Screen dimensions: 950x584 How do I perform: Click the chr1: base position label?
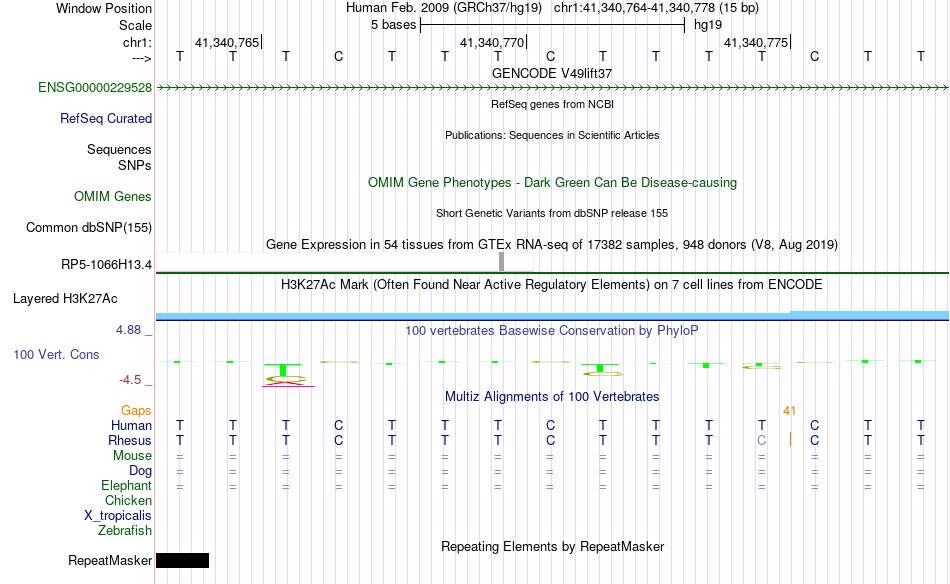point(138,42)
